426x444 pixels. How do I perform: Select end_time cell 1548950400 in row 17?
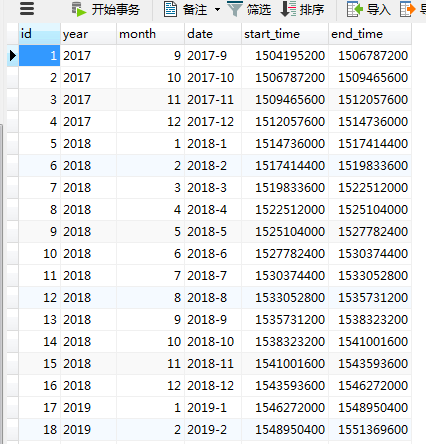coord(370,408)
